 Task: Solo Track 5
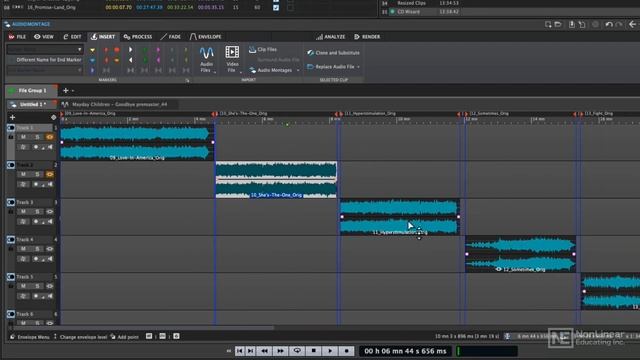click(x=37, y=286)
